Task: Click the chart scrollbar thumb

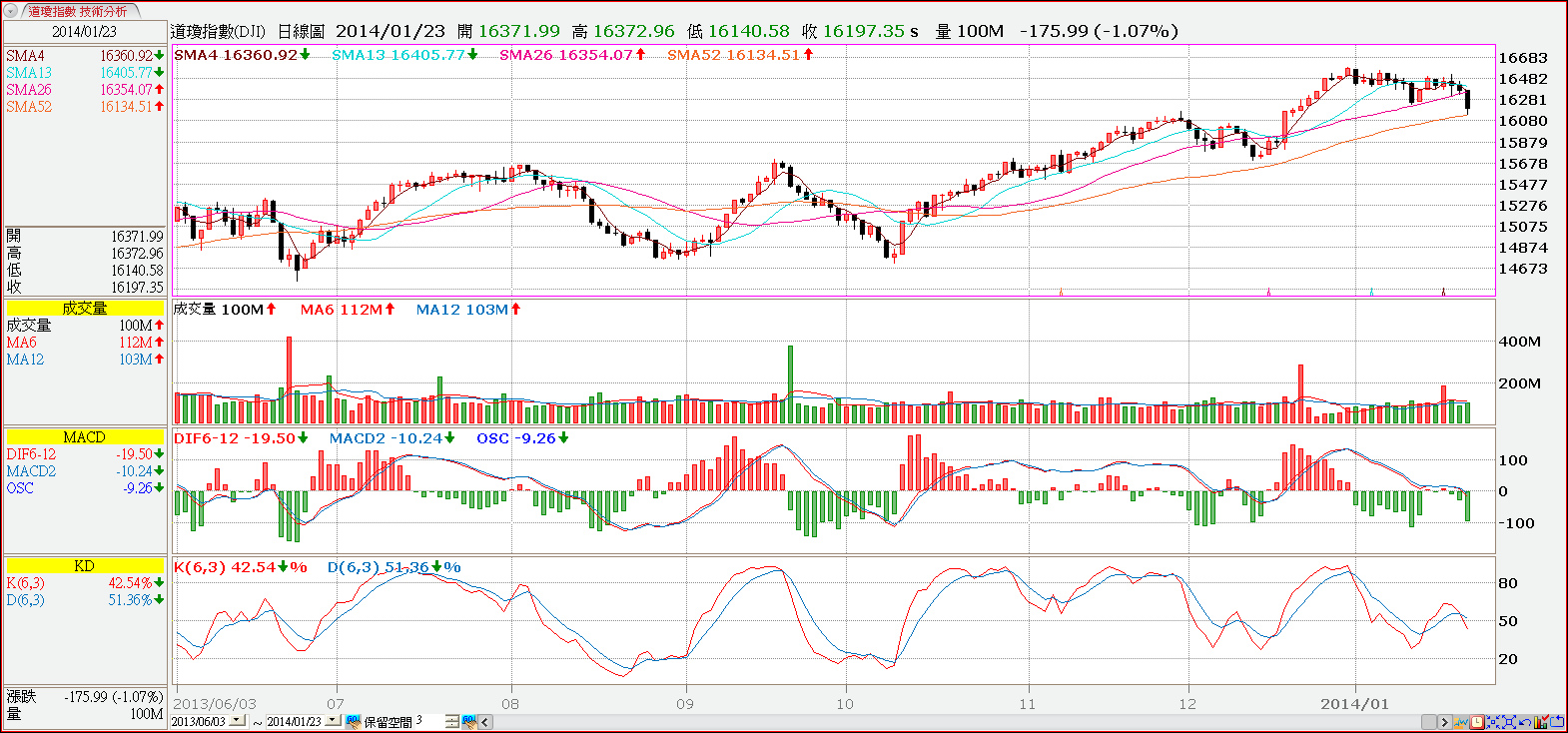Action: tap(1428, 721)
